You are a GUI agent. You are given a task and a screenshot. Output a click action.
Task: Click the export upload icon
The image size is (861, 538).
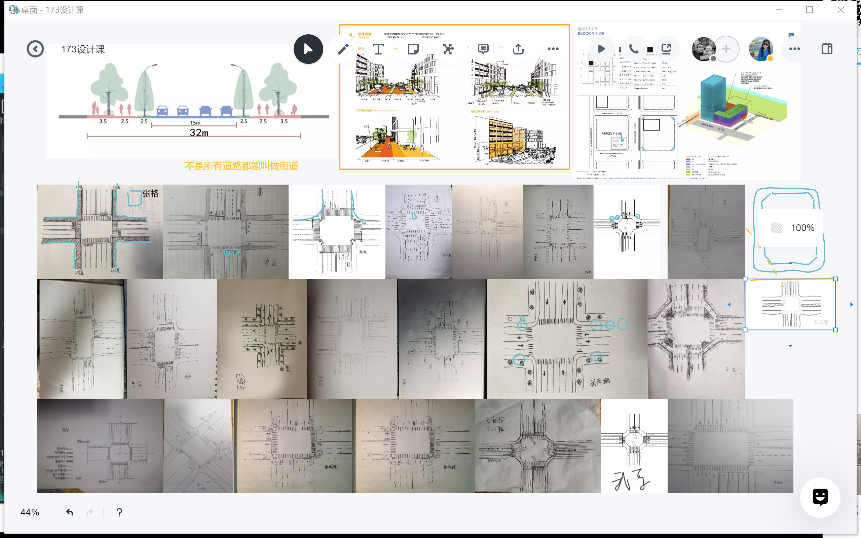click(518, 48)
